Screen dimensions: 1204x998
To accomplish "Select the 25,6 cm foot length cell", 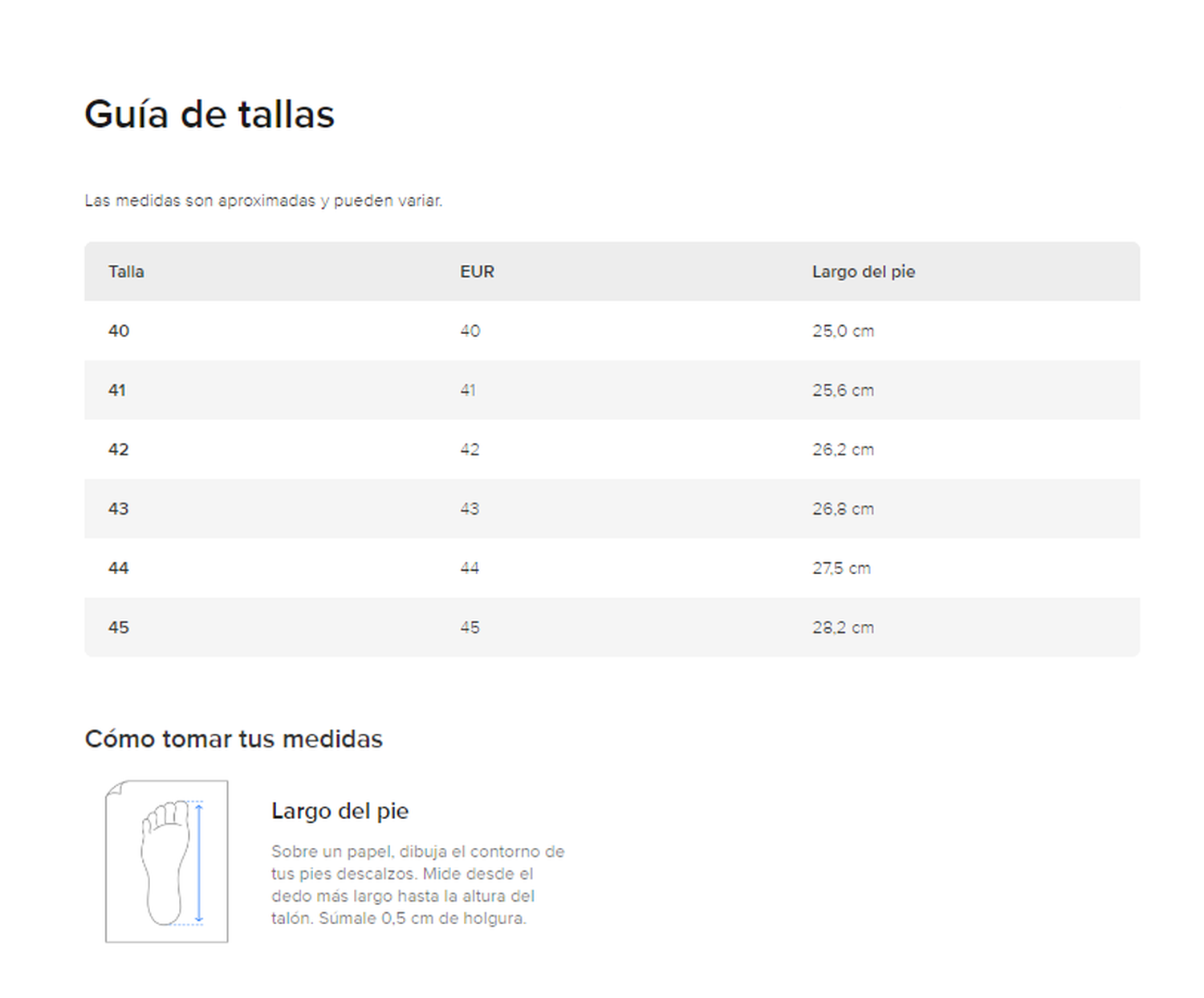I will (843, 390).
